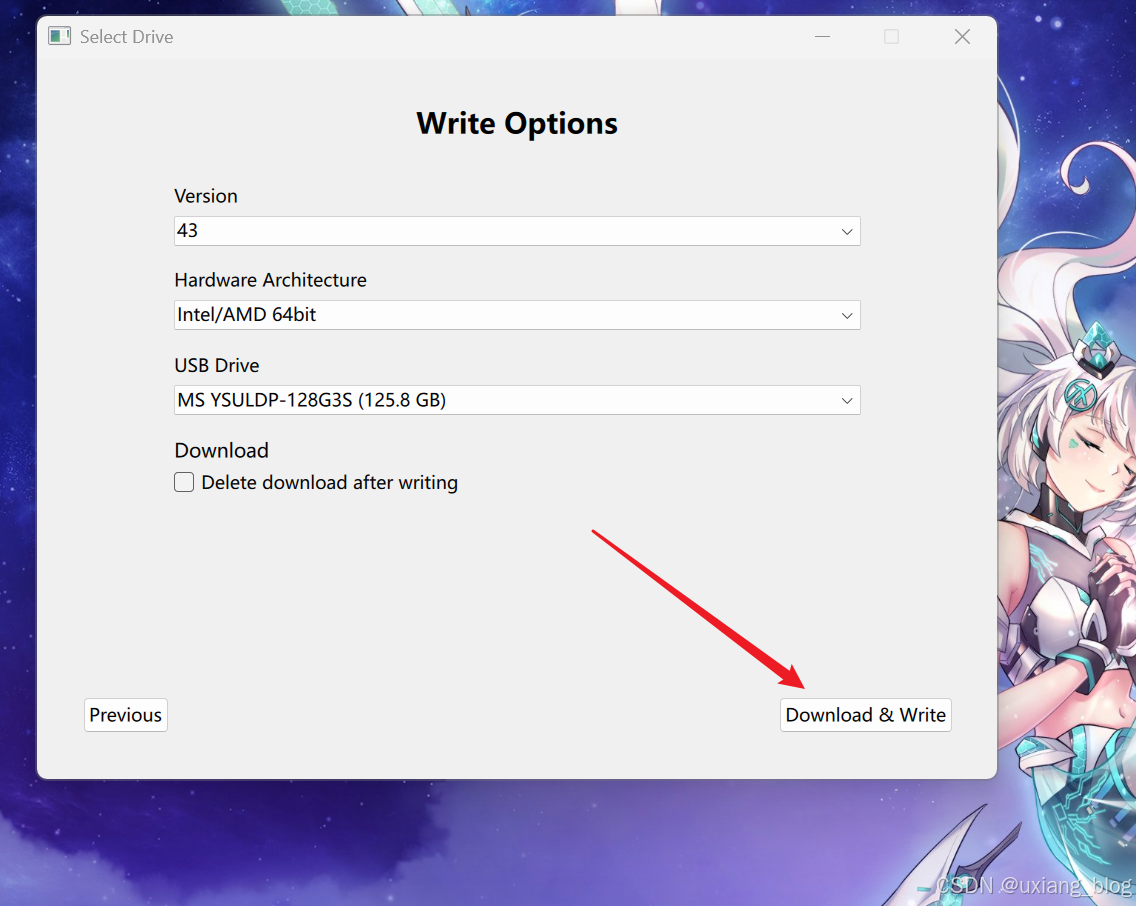Click the USB Drive label
The height and width of the screenshot is (906, 1136).
point(217,366)
